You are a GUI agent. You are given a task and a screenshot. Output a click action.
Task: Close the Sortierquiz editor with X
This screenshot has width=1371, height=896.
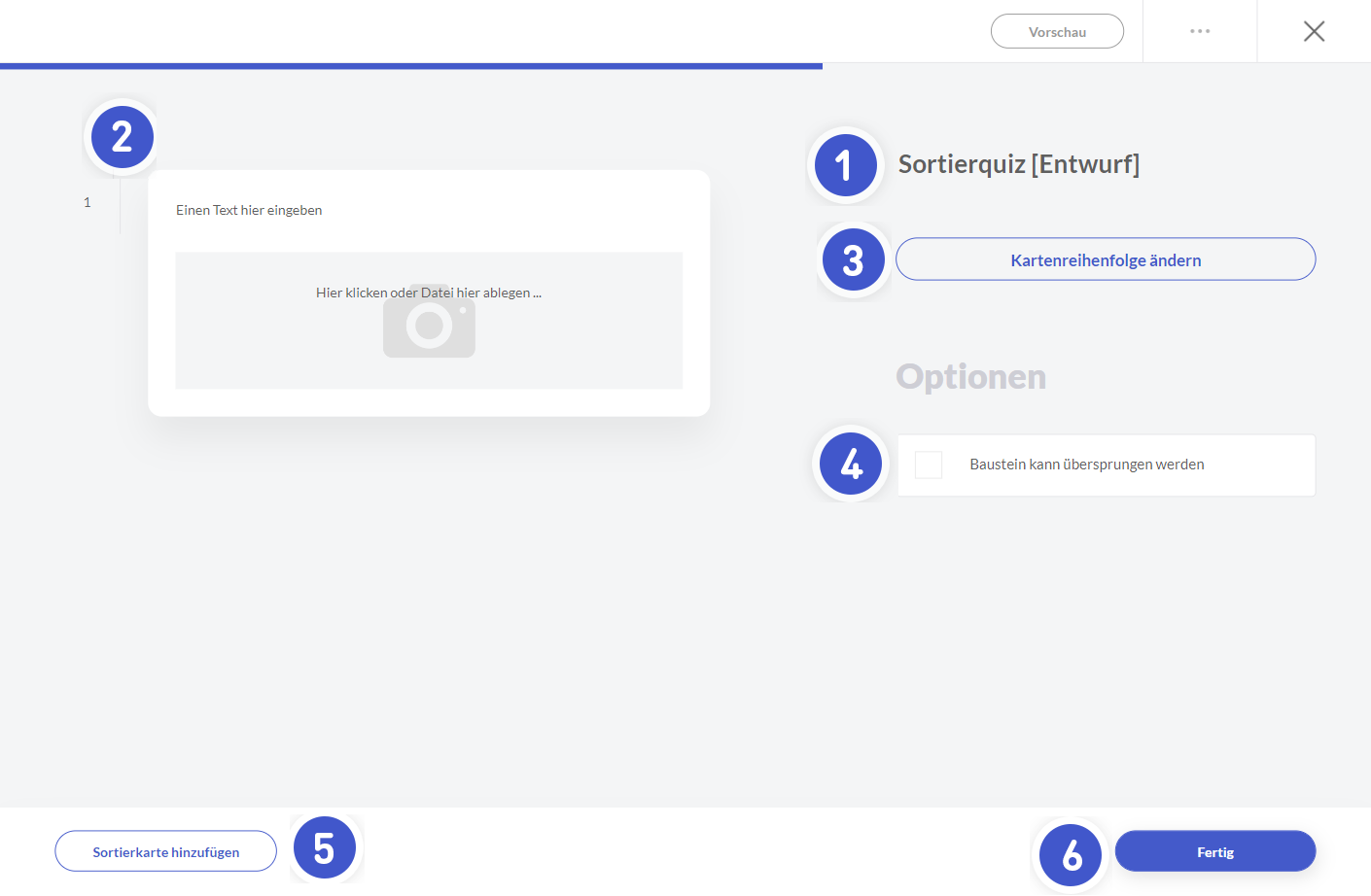(1314, 31)
